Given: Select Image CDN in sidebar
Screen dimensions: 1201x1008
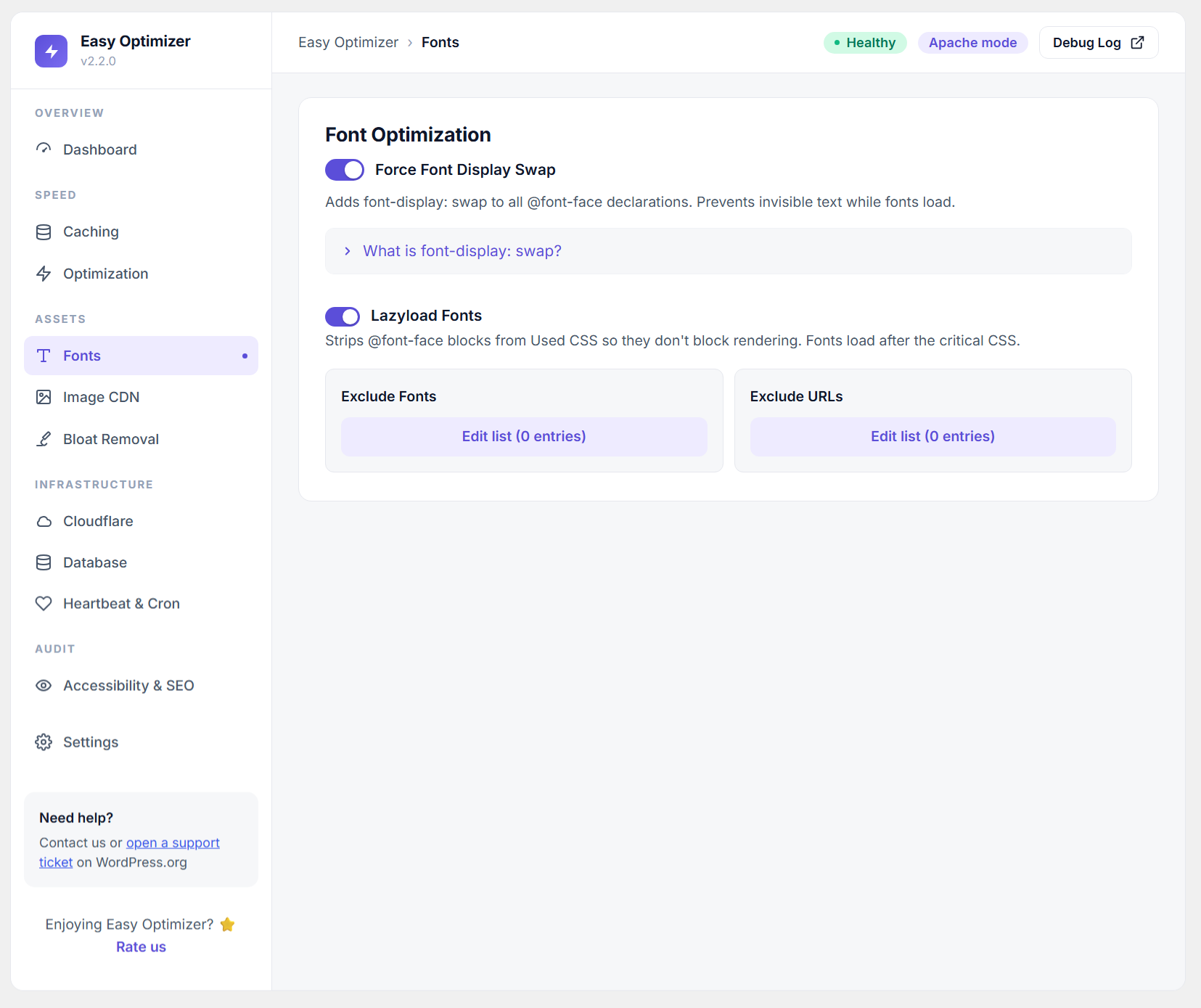Looking at the screenshot, I should [141, 397].
